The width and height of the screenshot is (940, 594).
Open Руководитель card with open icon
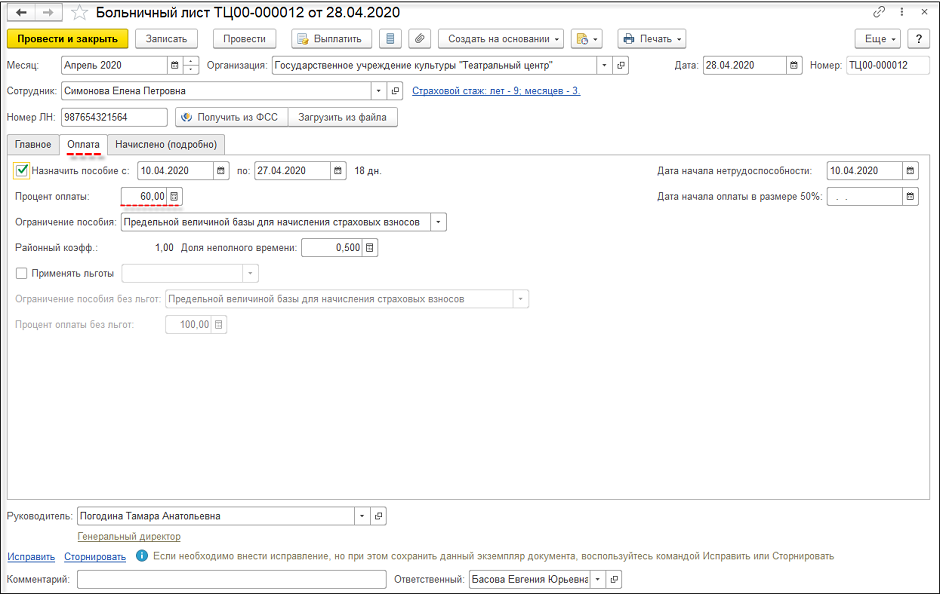(x=378, y=516)
